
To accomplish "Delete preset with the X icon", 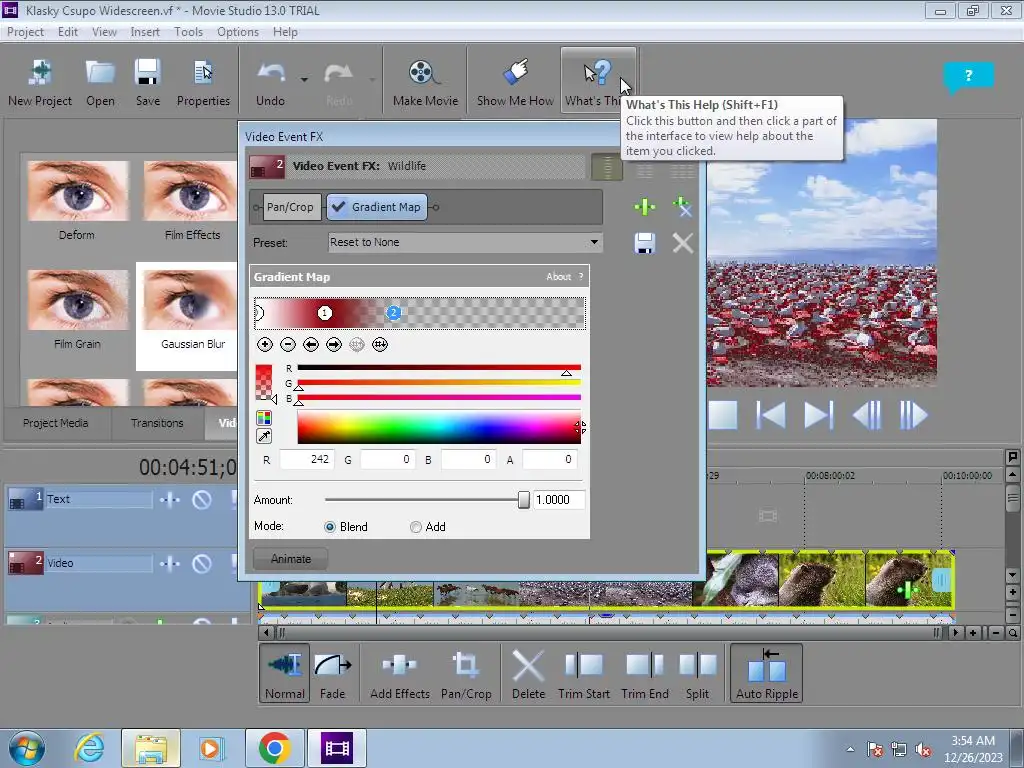I will pos(682,244).
